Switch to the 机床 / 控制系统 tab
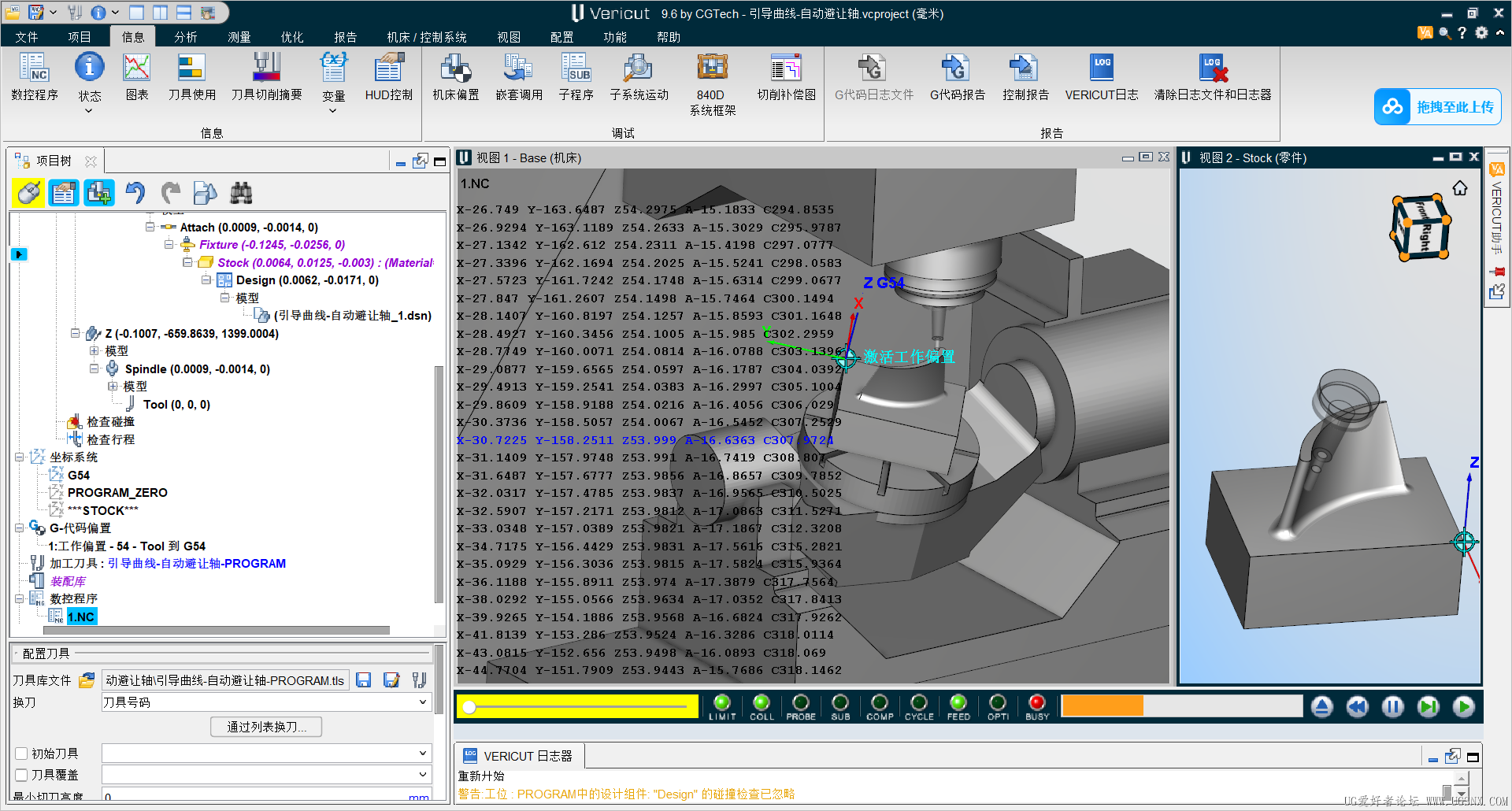1512x811 pixels. tap(427, 37)
